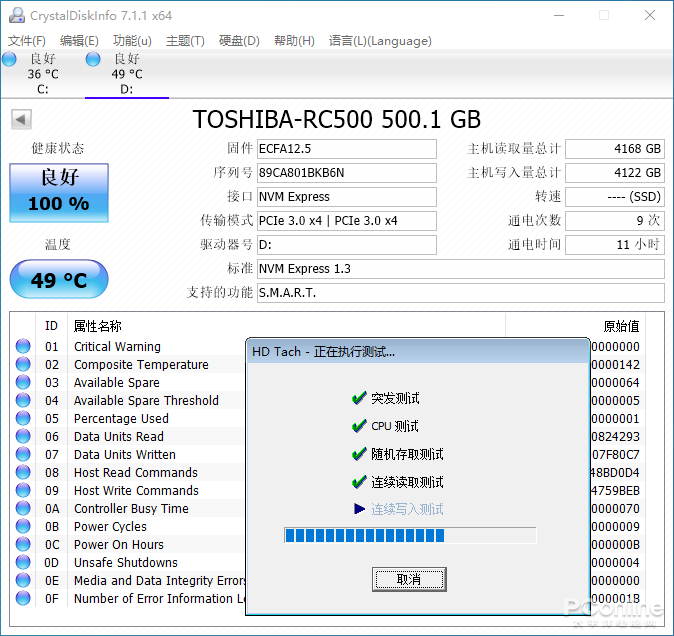Screen dimensions: 674x636
Task: Open the 主题(T) menu
Action: (x=185, y=41)
